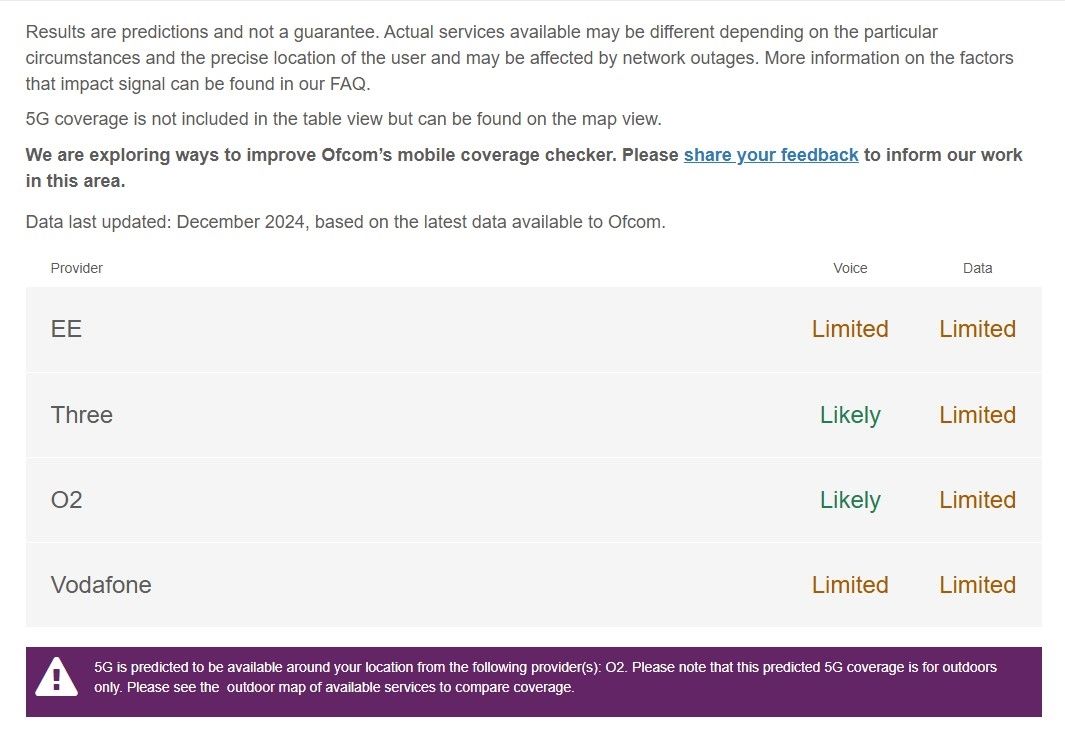Select the EE provider row
This screenshot has height=731, width=1065.
[533, 329]
